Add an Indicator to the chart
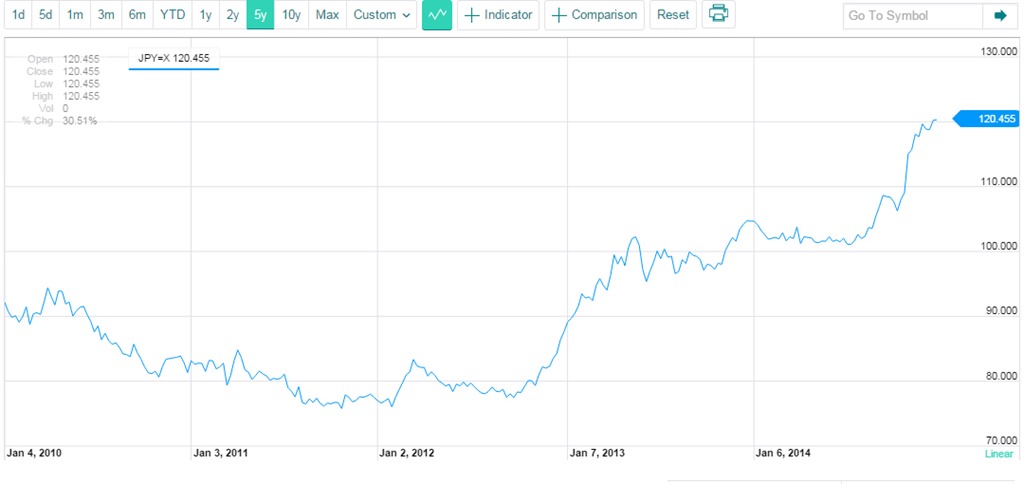 pos(498,15)
